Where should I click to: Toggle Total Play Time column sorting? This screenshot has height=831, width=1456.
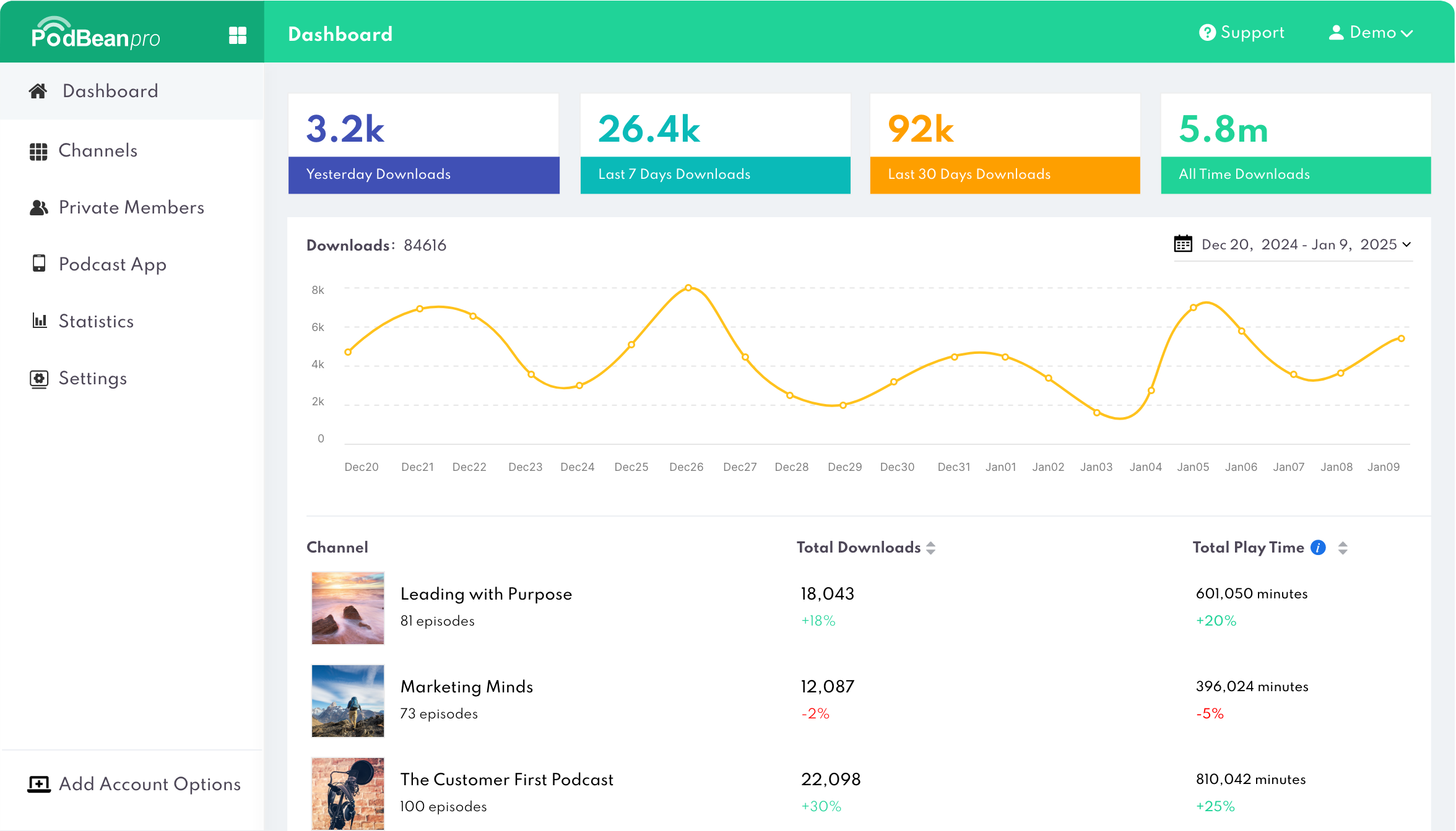(x=1342, y=547)
